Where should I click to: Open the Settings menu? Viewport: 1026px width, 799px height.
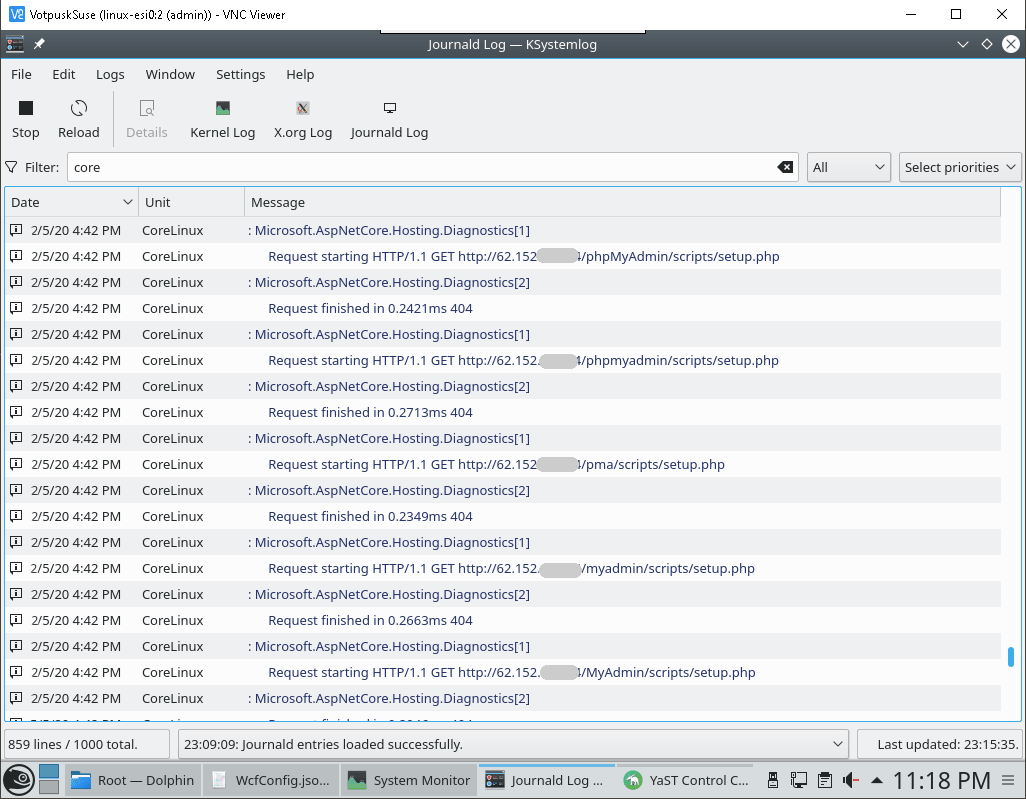point(240,75)
